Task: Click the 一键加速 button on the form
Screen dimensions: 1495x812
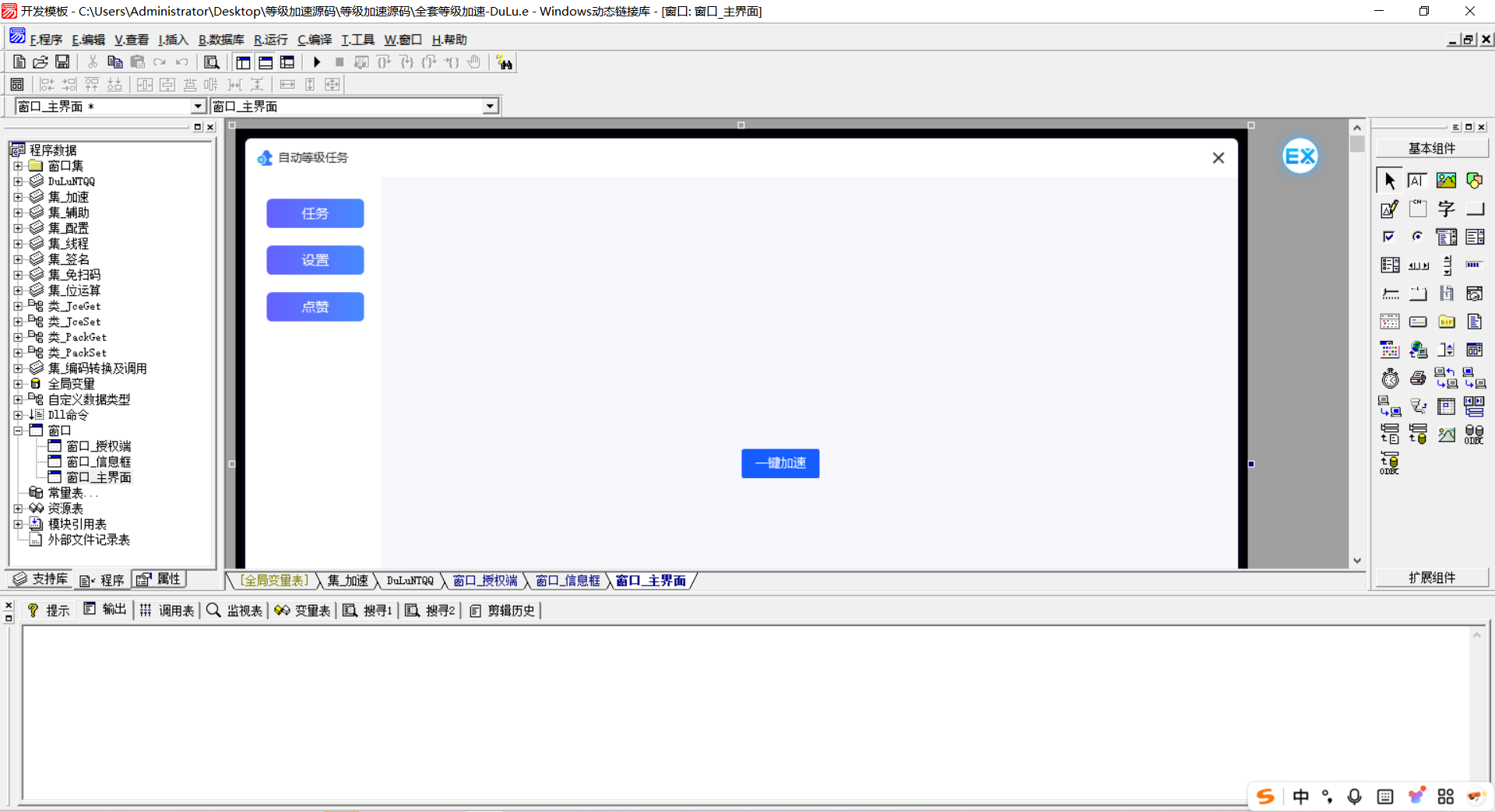Action: (x=779, y=463)
